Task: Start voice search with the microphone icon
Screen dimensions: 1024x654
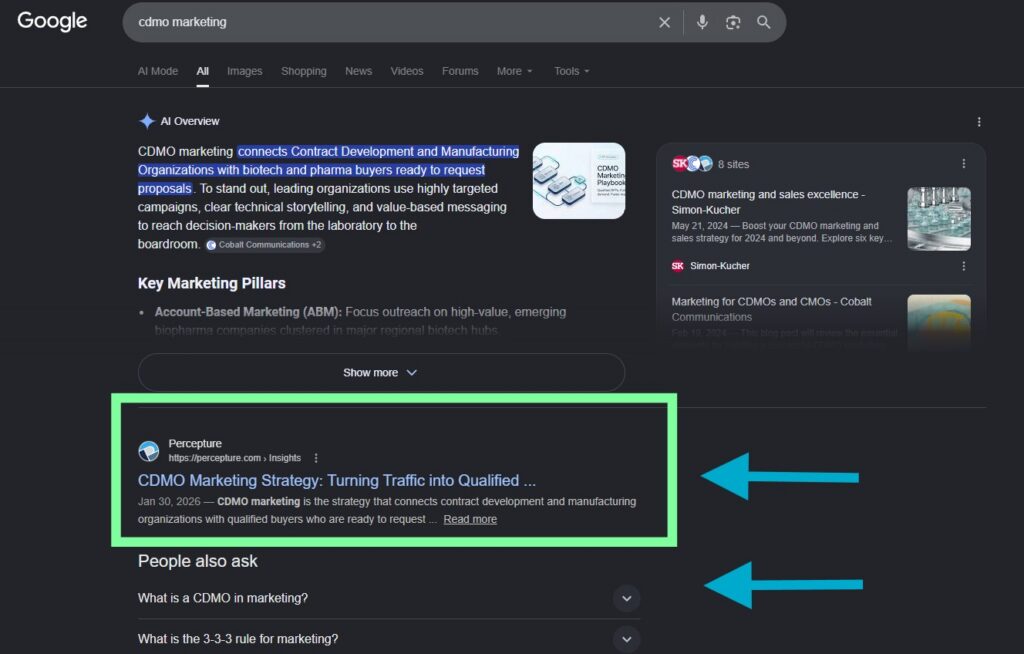Action: [x=702, y=22]
